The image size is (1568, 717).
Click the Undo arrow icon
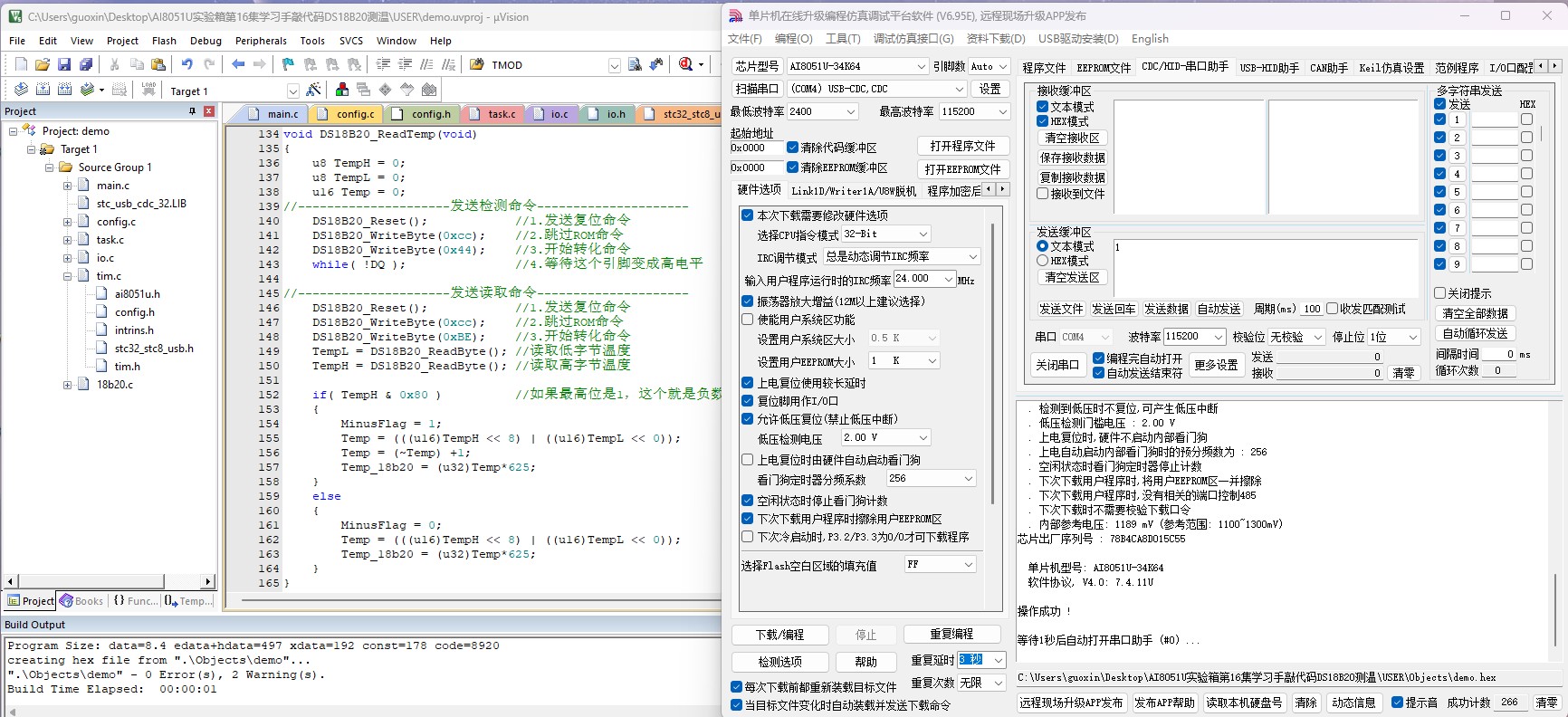(x=186, y=64)
